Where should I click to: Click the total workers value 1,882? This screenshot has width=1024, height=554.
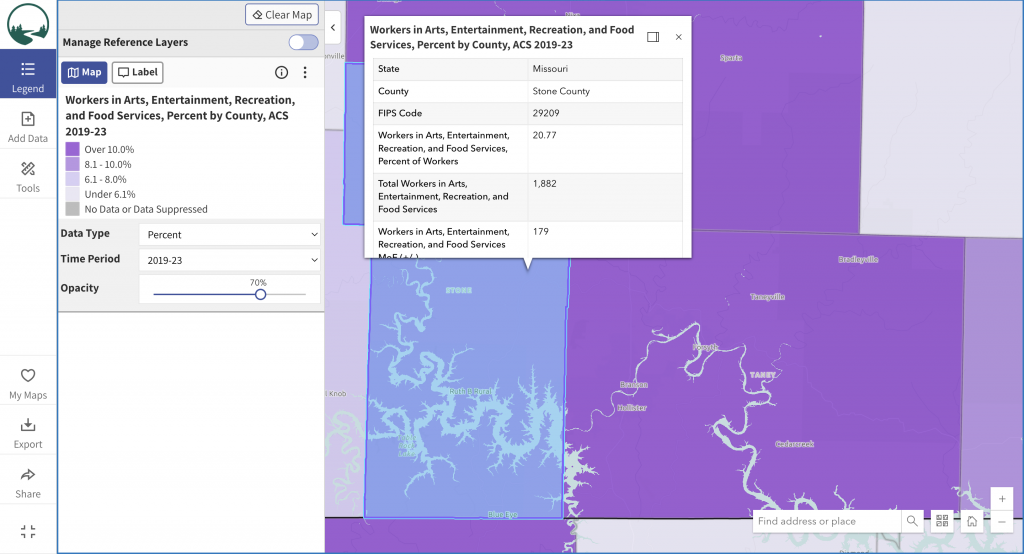point(545,184)
